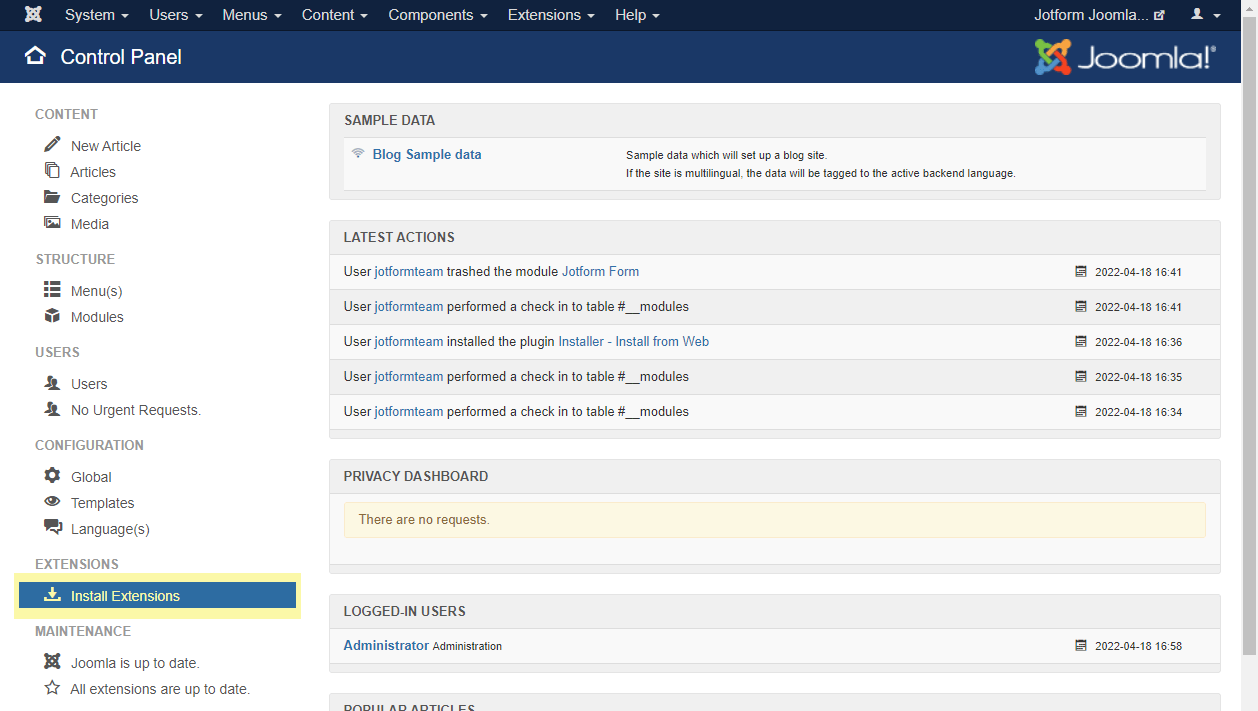Click the Install Extensions download icon
The image size is (1258, 711).
[52, 595]
